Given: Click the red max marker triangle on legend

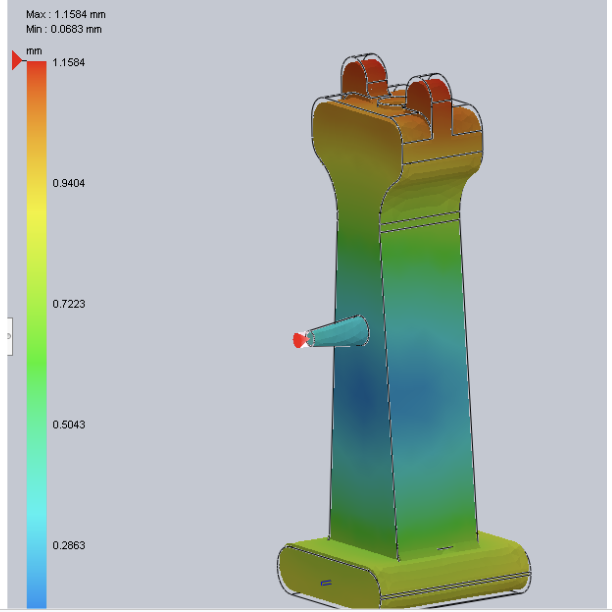Looking at the screenshot, I should pyautogui.click(x=17, y=62).
